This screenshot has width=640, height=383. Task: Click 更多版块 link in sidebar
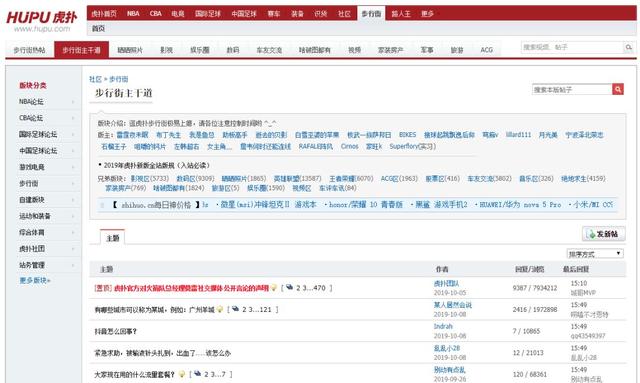[35, 281]
